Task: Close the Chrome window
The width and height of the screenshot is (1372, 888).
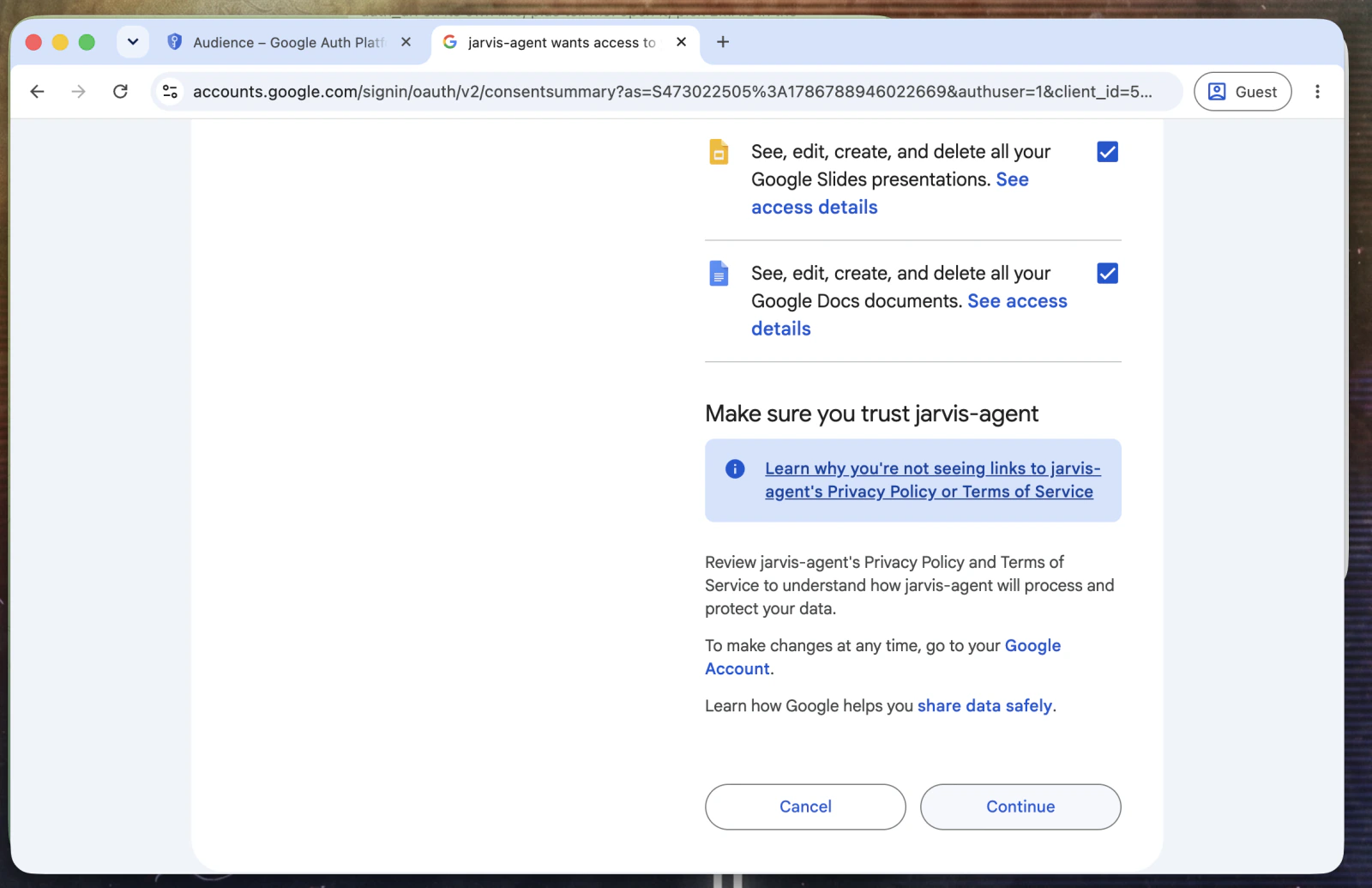Action: click(x=33, y=42)
